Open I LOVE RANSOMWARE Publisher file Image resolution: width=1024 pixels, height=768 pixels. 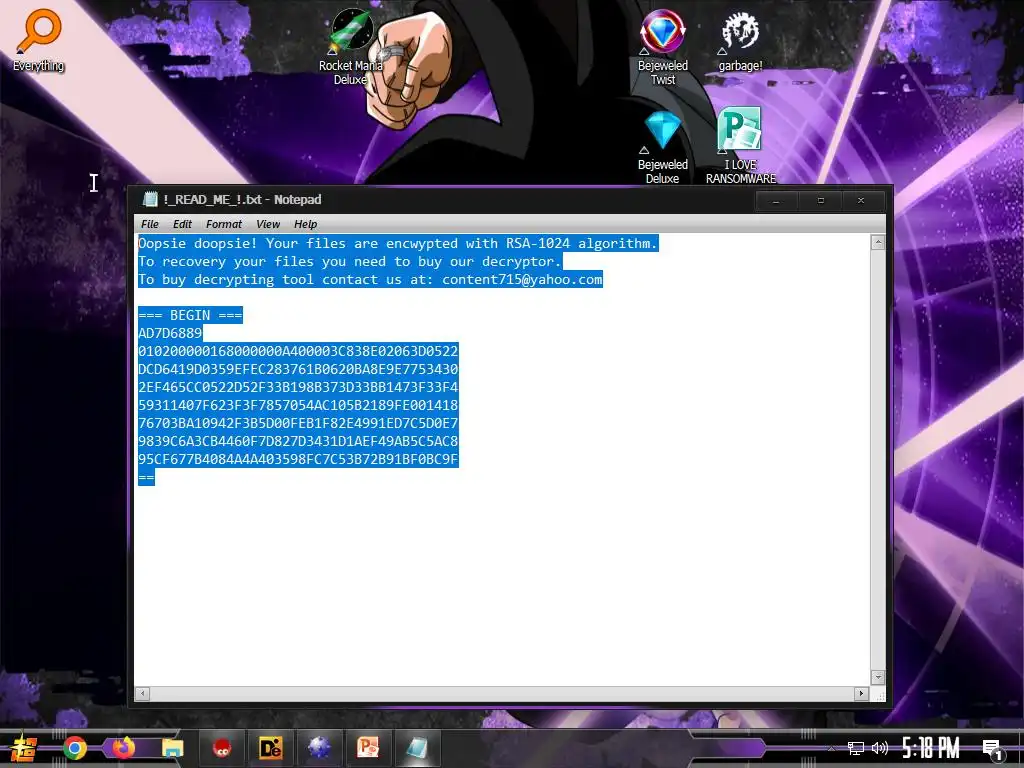tap(741, 147)
